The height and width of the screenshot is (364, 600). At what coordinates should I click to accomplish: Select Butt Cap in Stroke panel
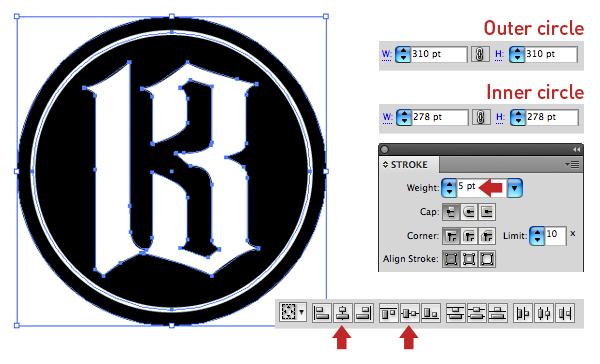(451, 212)
